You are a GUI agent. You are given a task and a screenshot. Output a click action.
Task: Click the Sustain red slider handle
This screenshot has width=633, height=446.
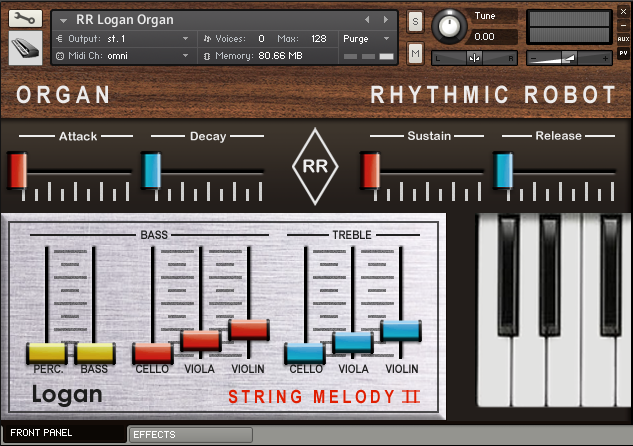coord(370,170)
